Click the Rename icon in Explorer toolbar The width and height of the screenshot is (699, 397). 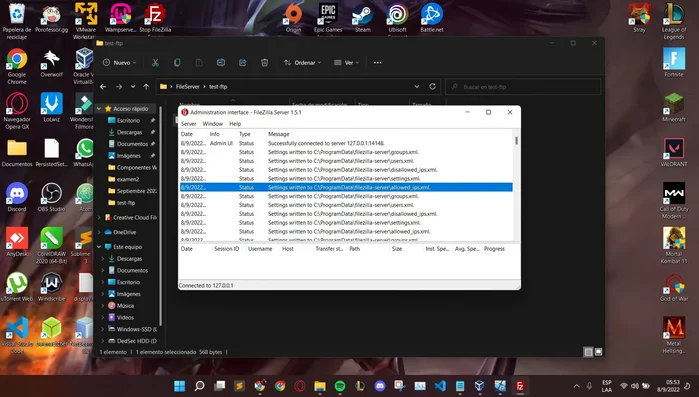pyautogui.click(x=221, y=63)
